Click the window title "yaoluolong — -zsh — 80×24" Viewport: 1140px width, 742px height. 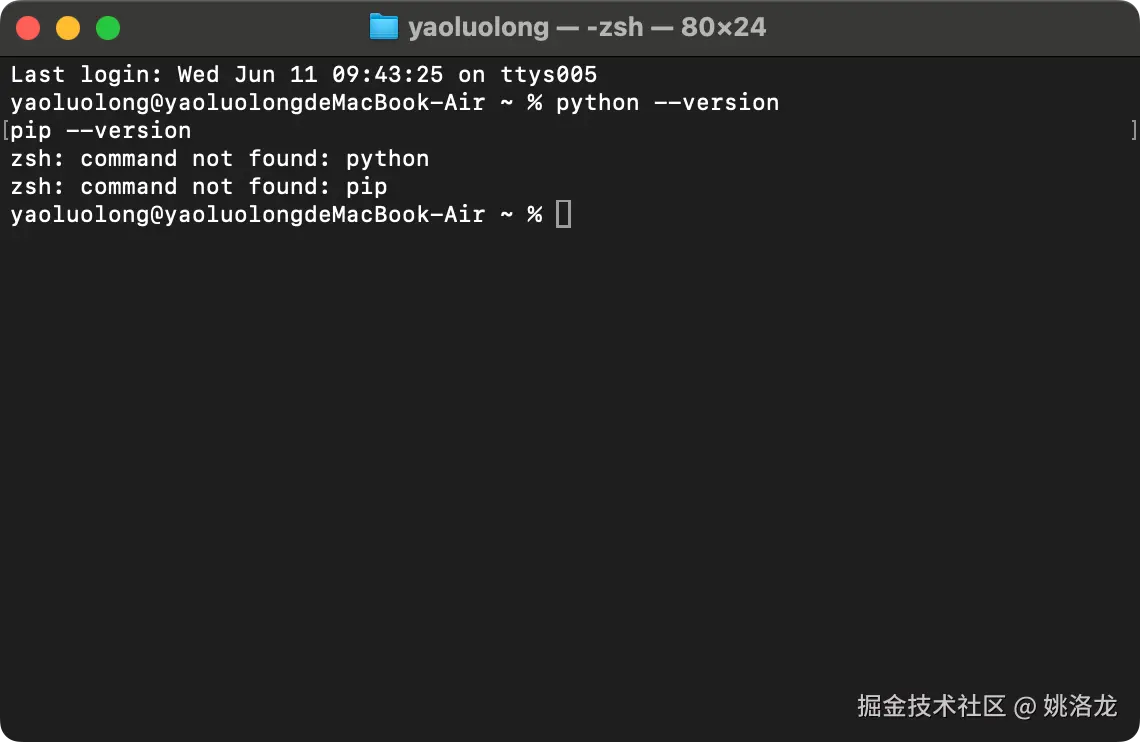coord(587,27)
